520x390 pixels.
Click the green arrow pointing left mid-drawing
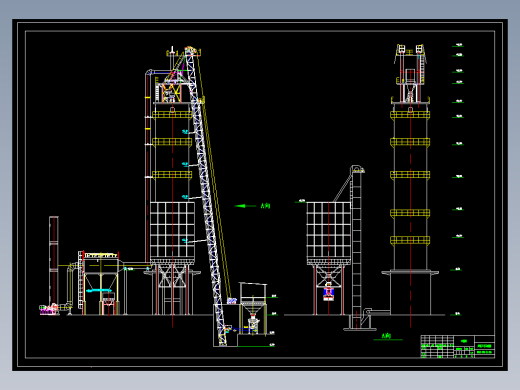(245, 206)
